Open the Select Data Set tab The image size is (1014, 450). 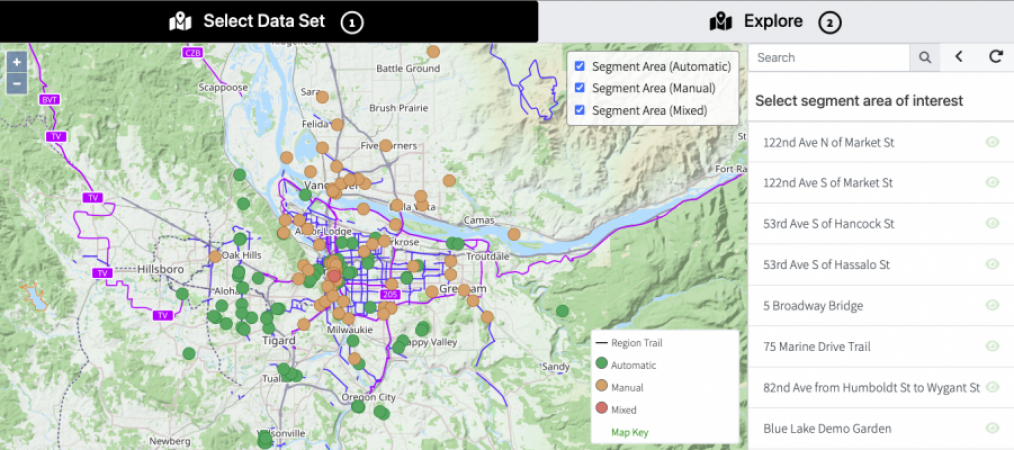pos(264,21)
